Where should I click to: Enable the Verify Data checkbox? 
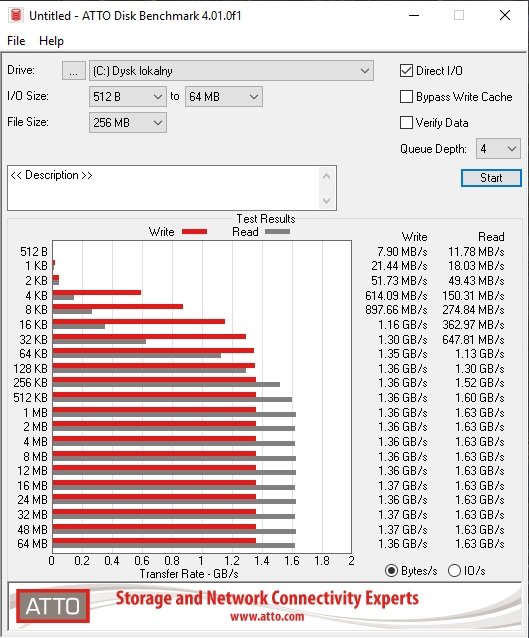[x=406, y=122]
